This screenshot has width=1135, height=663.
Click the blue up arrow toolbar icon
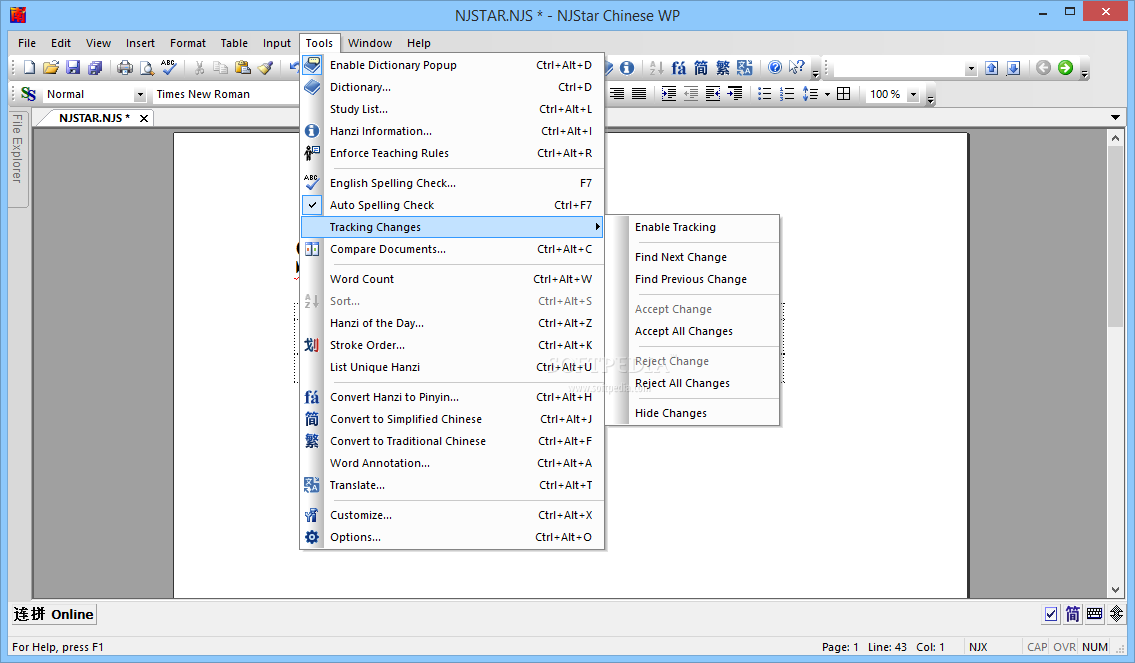pyautogui.click(x=992, y=68)
